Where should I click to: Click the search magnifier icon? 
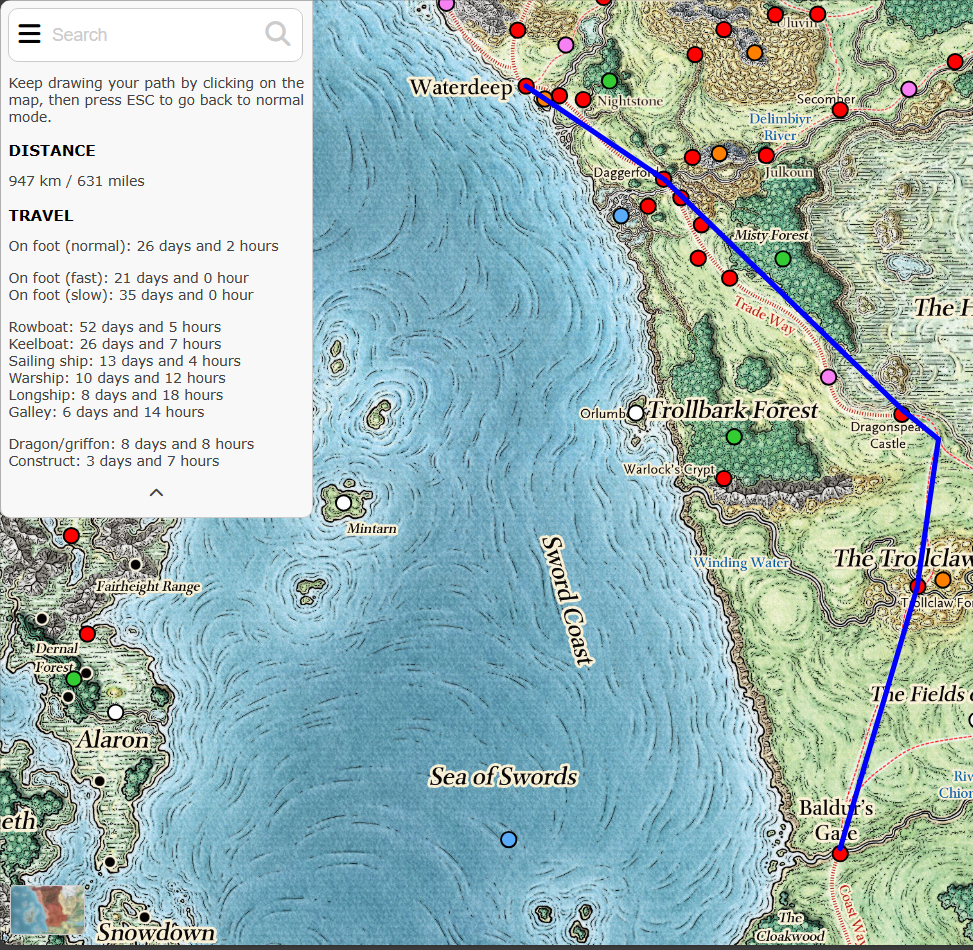(277, 34)
